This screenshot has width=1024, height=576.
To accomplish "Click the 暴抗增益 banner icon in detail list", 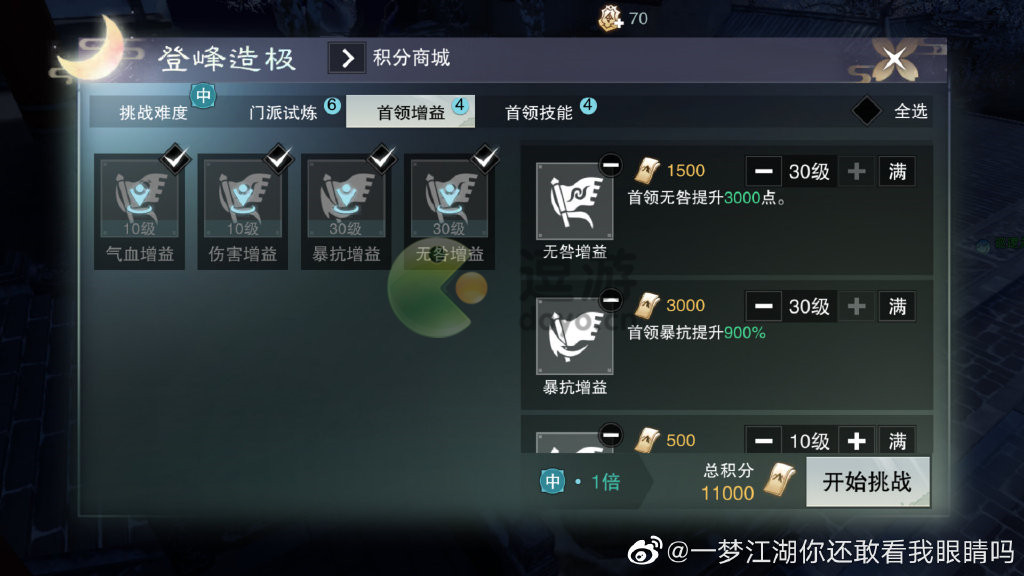I will pos(574,336).
